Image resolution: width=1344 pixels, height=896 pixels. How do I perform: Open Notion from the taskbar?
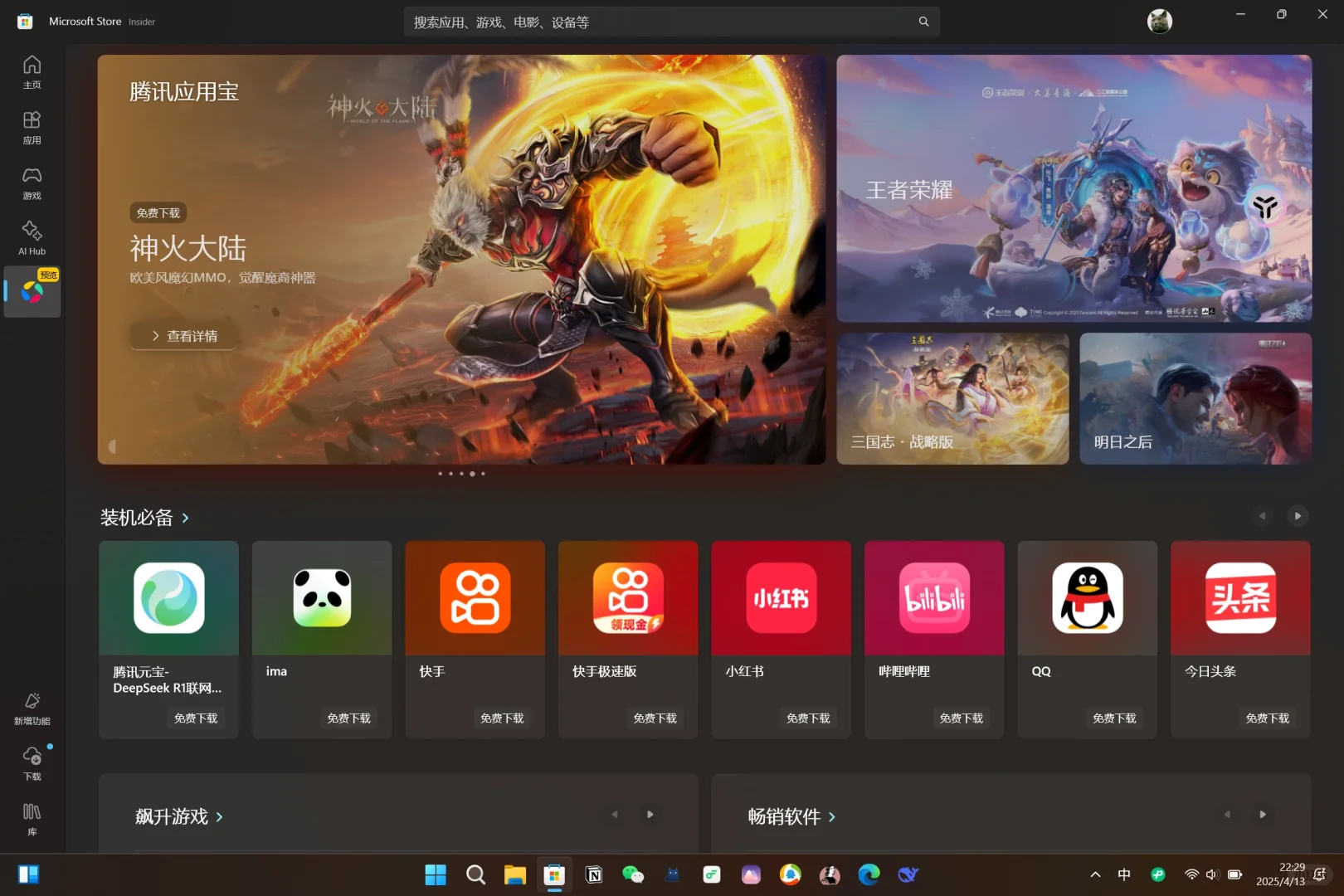(594, 874)
